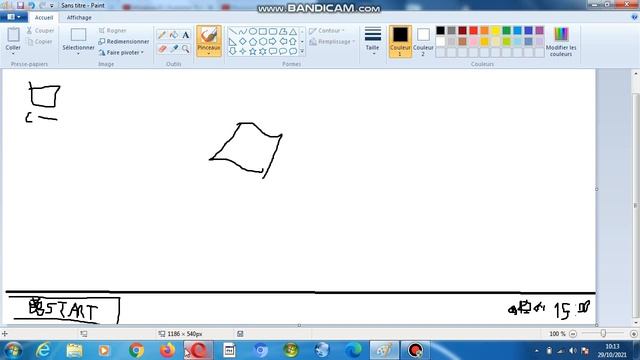
Task: Click the zoom slider handle
Action: point(603,333)
